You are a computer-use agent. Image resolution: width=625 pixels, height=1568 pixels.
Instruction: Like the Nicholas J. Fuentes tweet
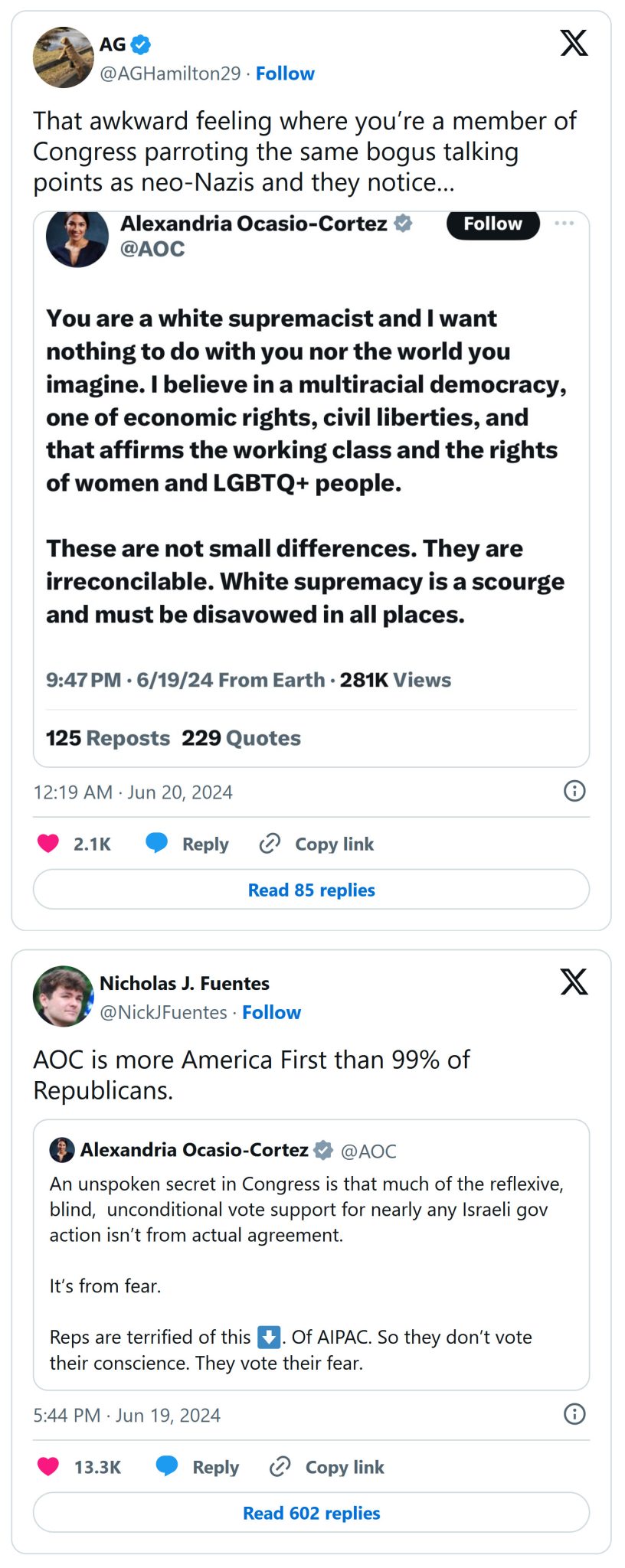(x=48, y=1466)
